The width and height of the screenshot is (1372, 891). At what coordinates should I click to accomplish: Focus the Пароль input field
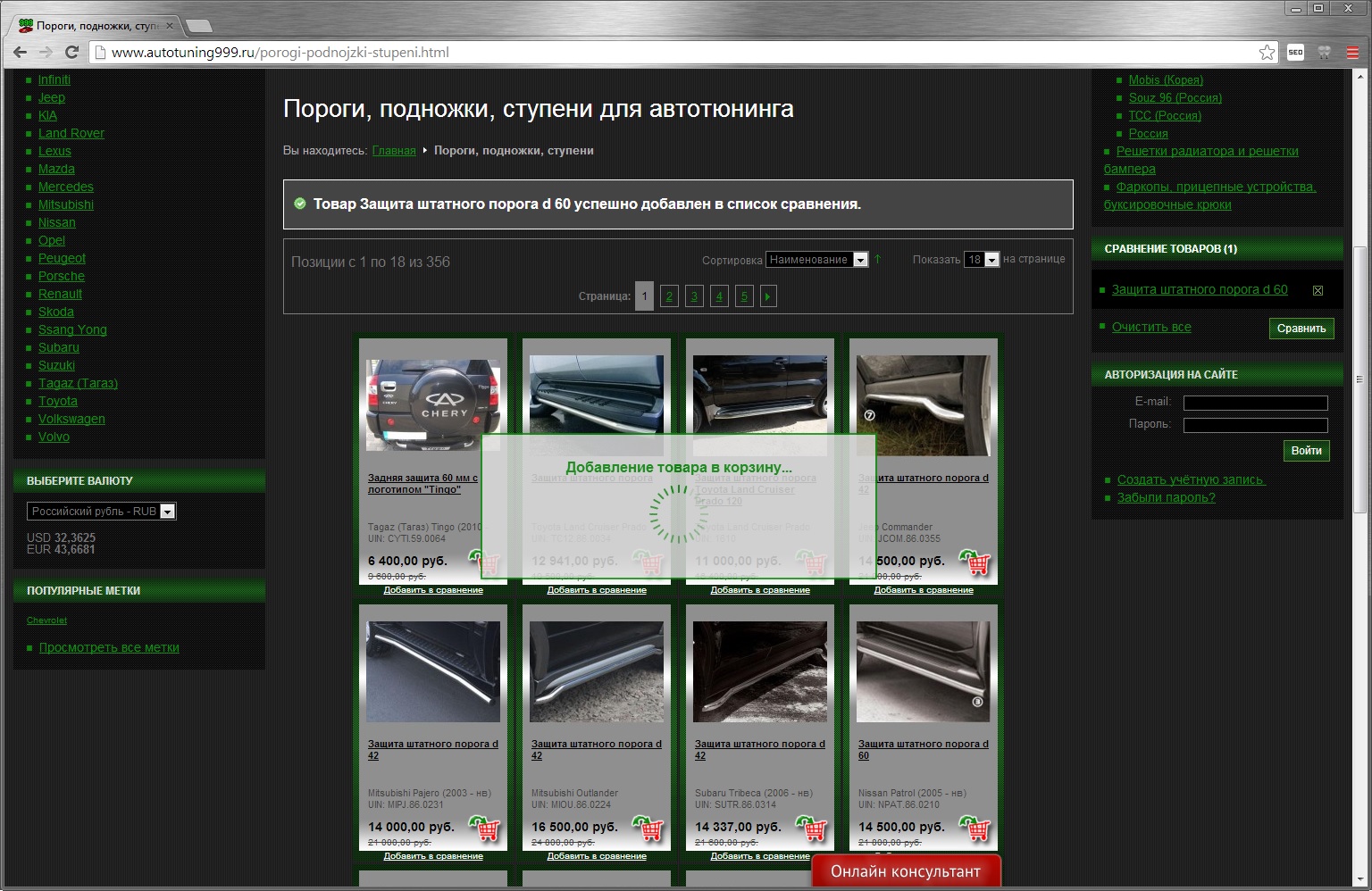click(x=1256, y=426)
